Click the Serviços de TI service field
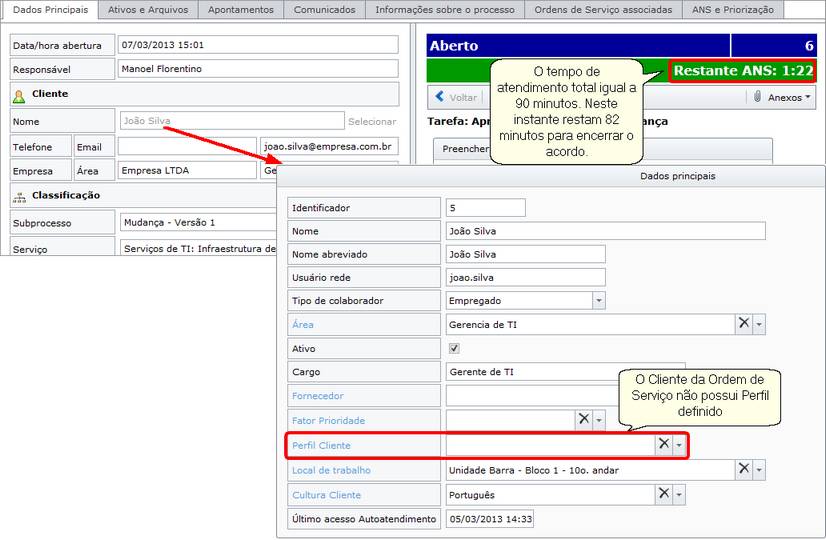 click(x=198, y=248)
